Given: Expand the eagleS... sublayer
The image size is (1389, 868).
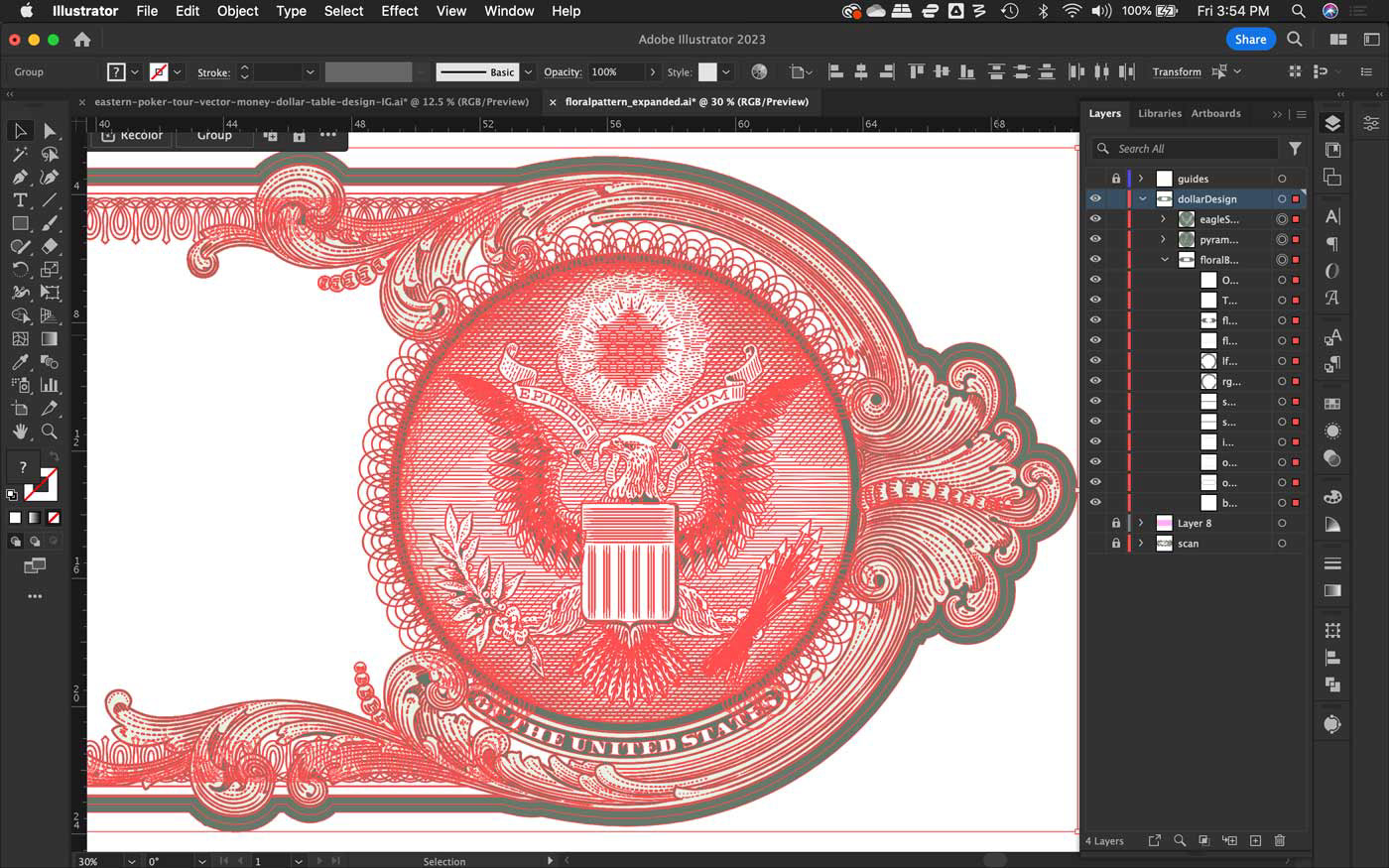Looking at the screenshot, I should pos(1163,219).
